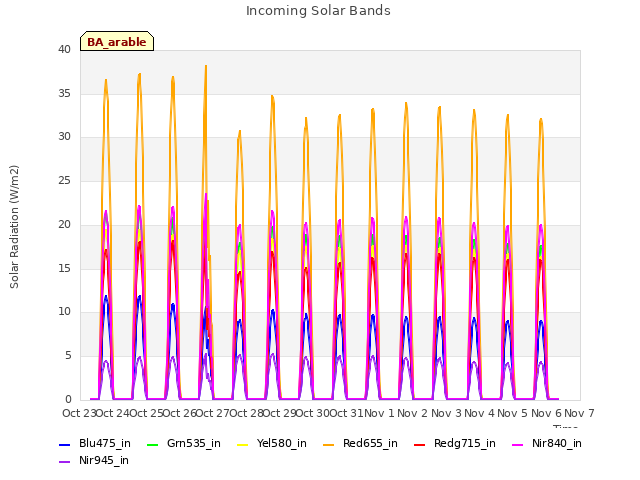640x480 pixels.
Task: Click the Grn535_in green legend swatch
Action: (152, 444)
